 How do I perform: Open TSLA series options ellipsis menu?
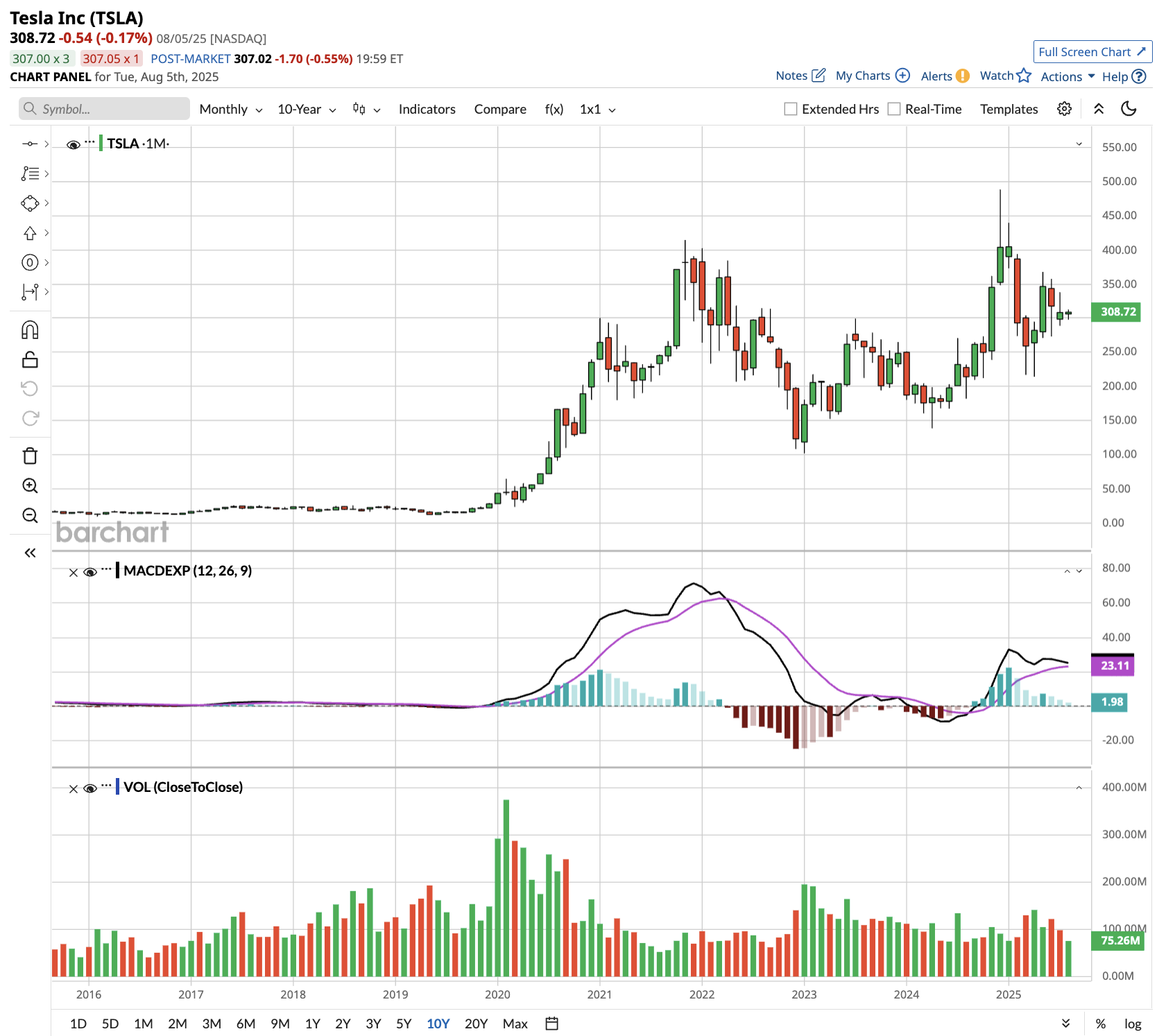click(90, 141)
